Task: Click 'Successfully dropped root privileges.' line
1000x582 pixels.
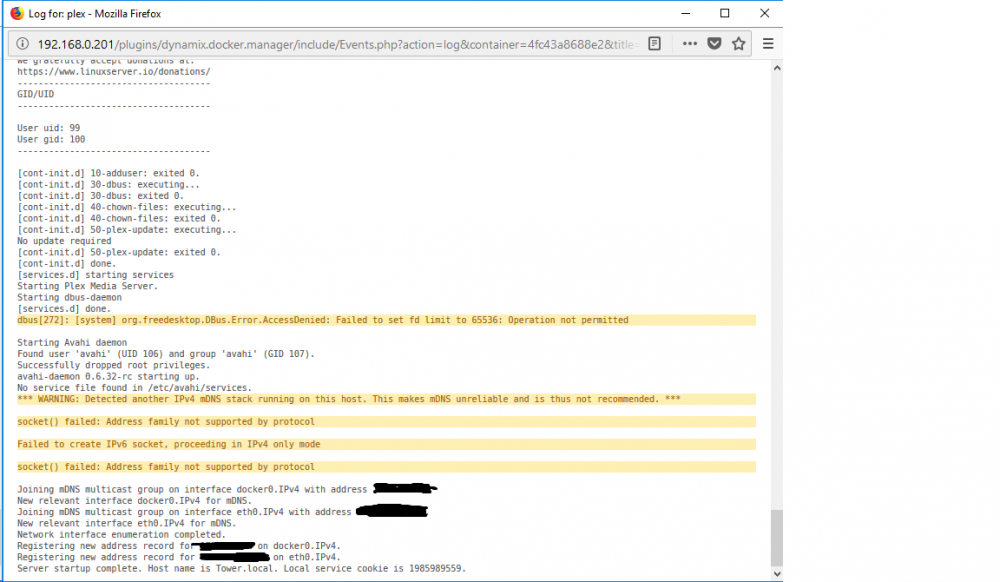Action: pos(114,366)
